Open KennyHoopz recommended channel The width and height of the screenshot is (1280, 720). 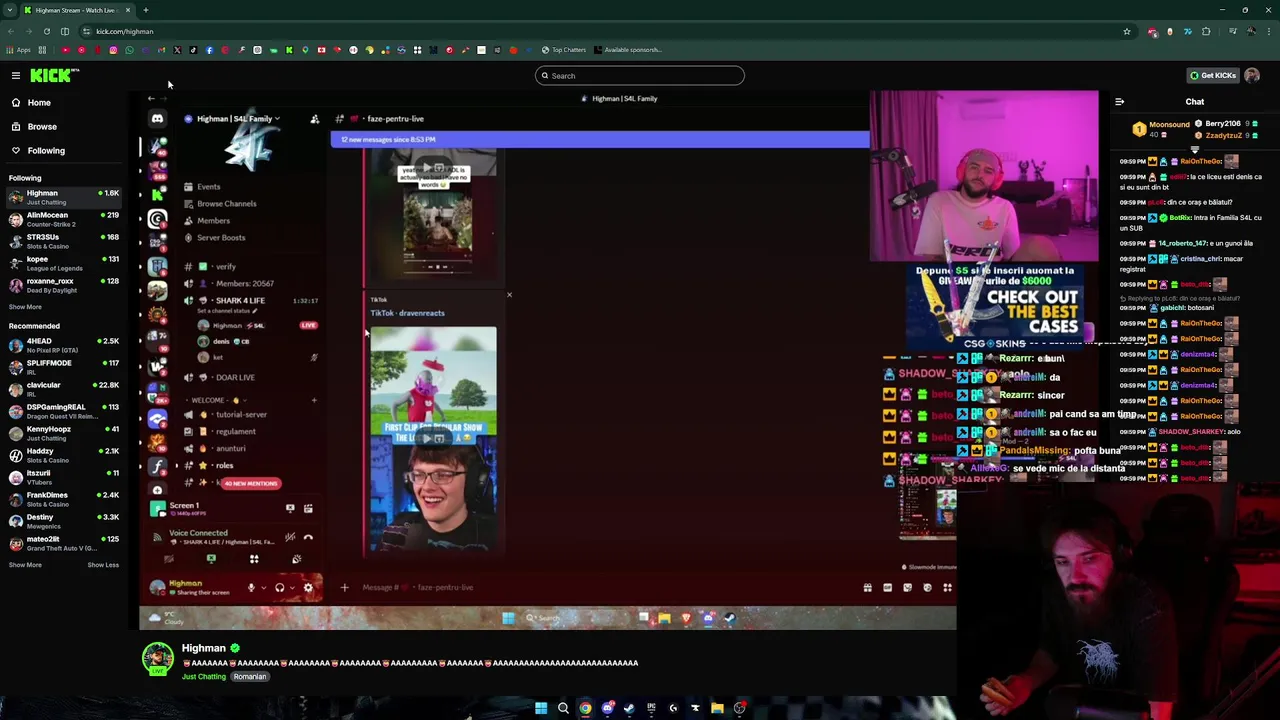pyautogui.click(x=64, y=433)
